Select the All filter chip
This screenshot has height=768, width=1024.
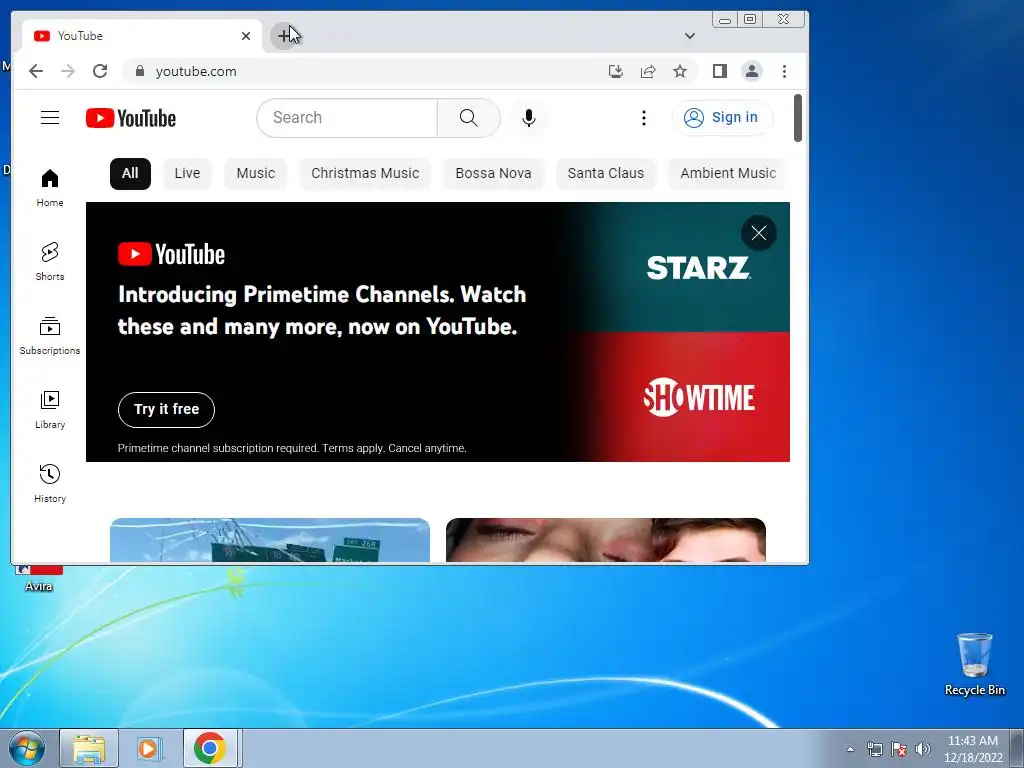pos(130,174)
